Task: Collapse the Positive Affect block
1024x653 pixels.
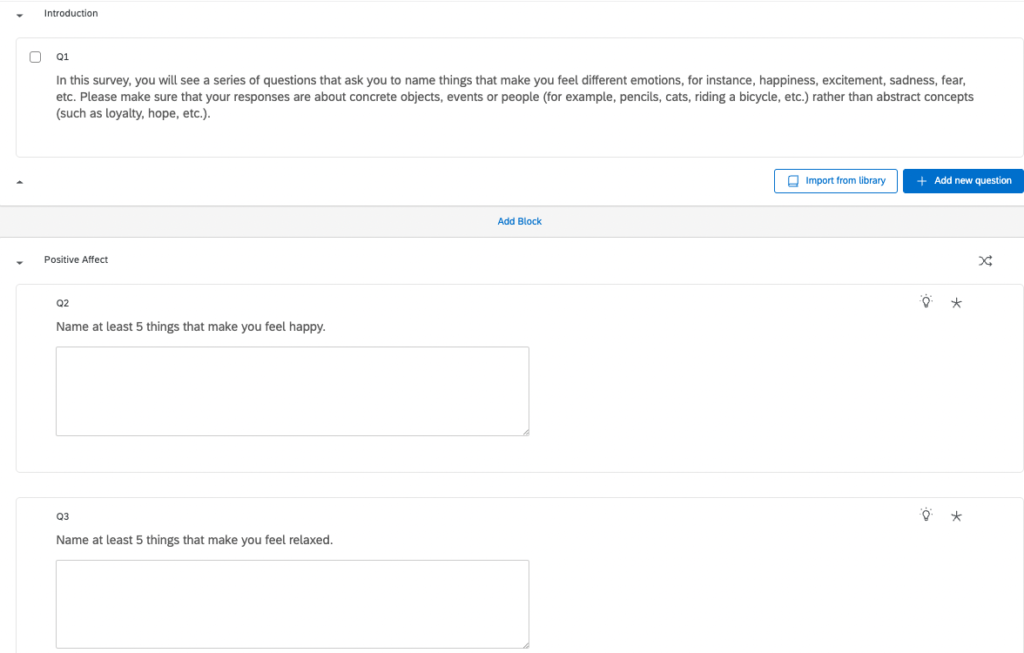Action: point(20,262)
